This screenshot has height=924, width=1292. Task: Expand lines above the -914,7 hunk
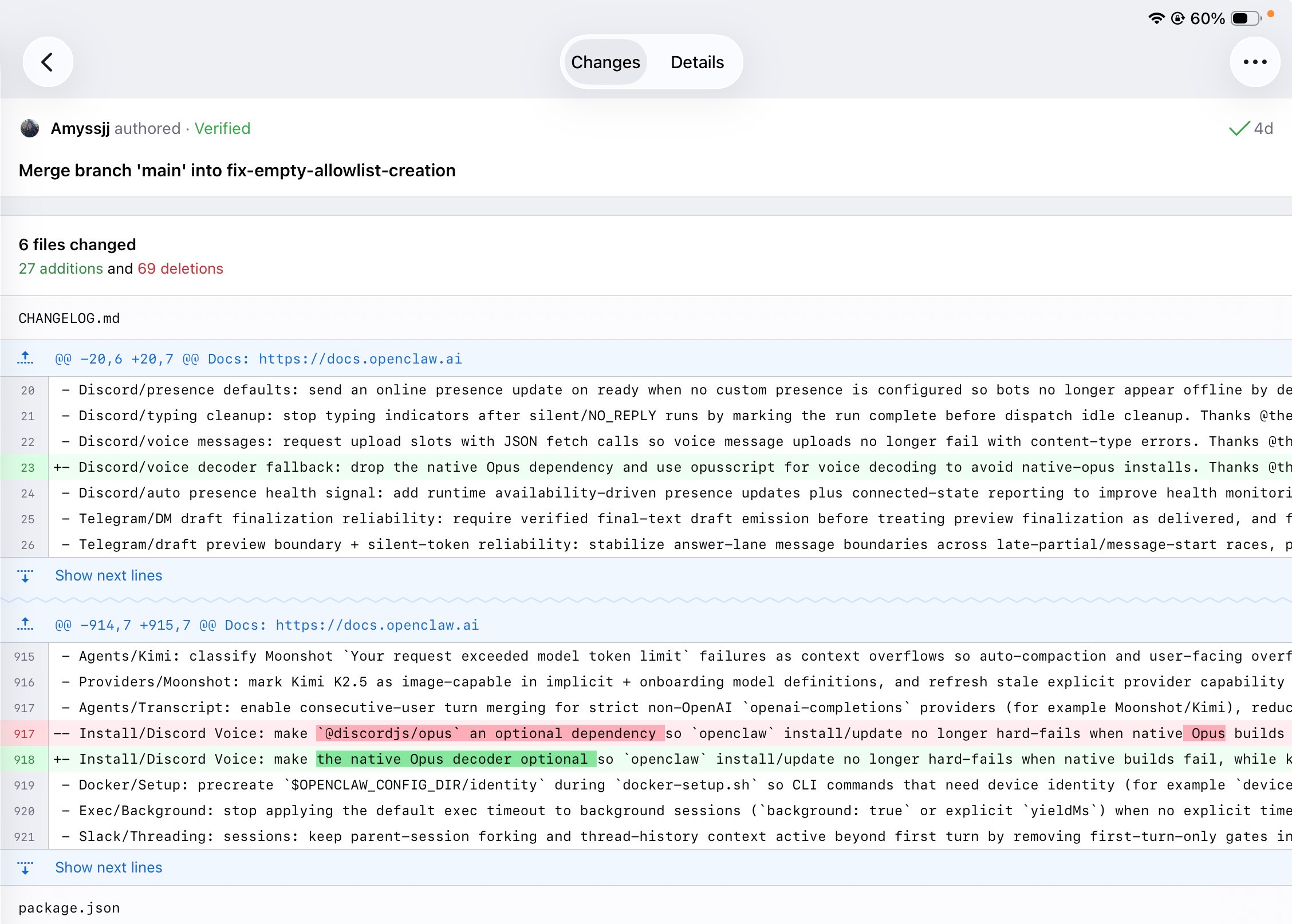(x=25, y=625)
